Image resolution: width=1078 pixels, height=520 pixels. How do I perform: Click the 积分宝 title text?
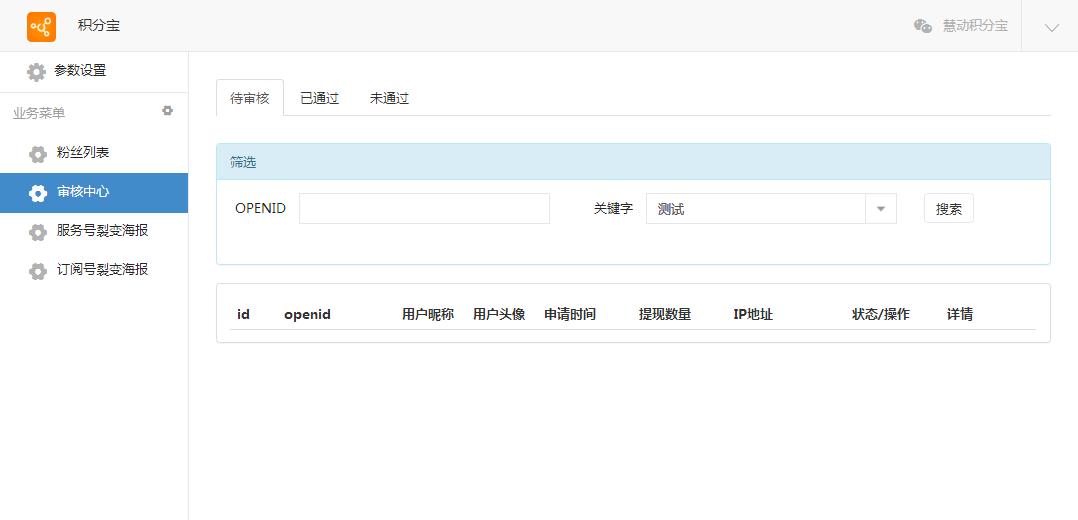[x=99, y=26]
